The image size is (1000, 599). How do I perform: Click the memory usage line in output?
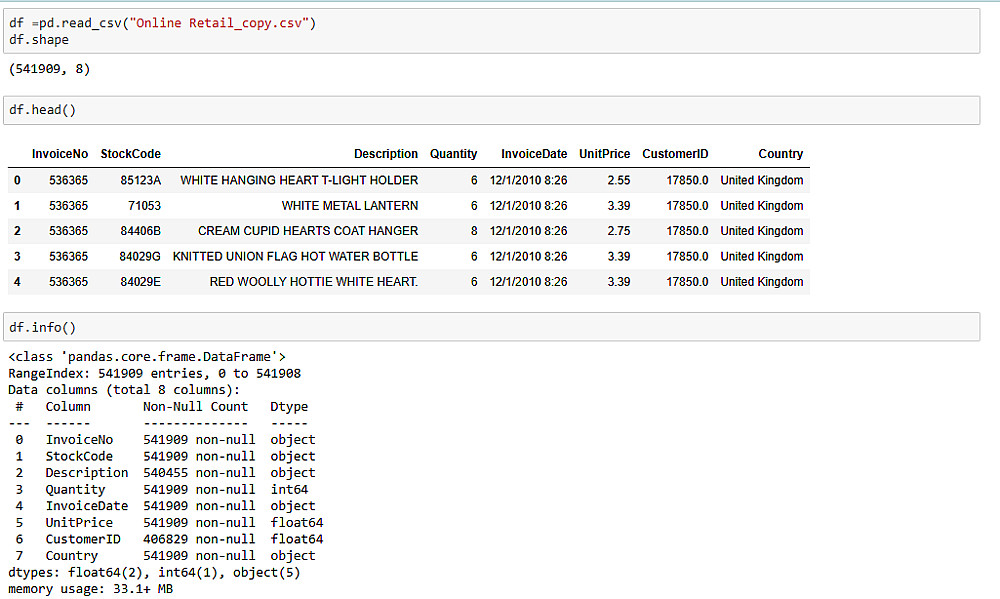pos(91,589)
